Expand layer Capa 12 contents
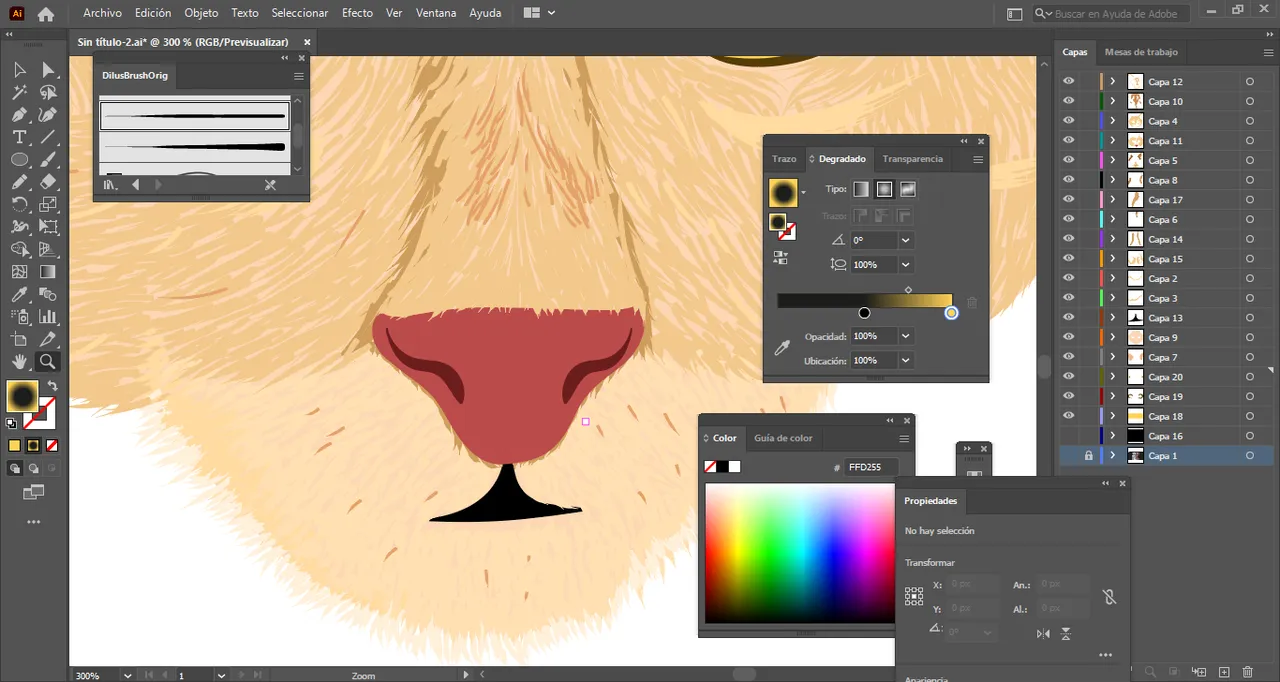Screen dimensions: 1280x682 [x=1113, y=82]
